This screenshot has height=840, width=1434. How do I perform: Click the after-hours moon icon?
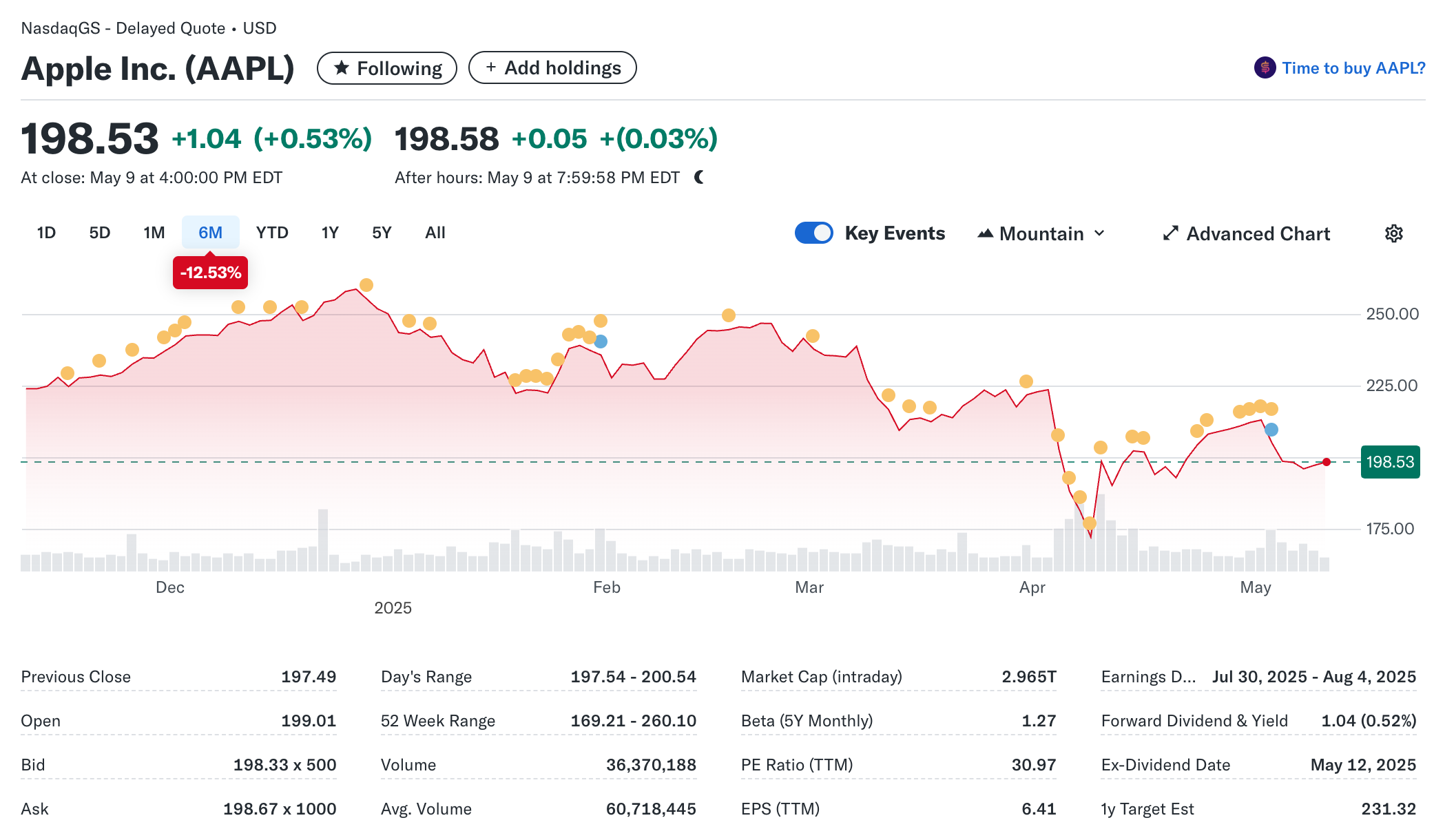click(699, 178)
